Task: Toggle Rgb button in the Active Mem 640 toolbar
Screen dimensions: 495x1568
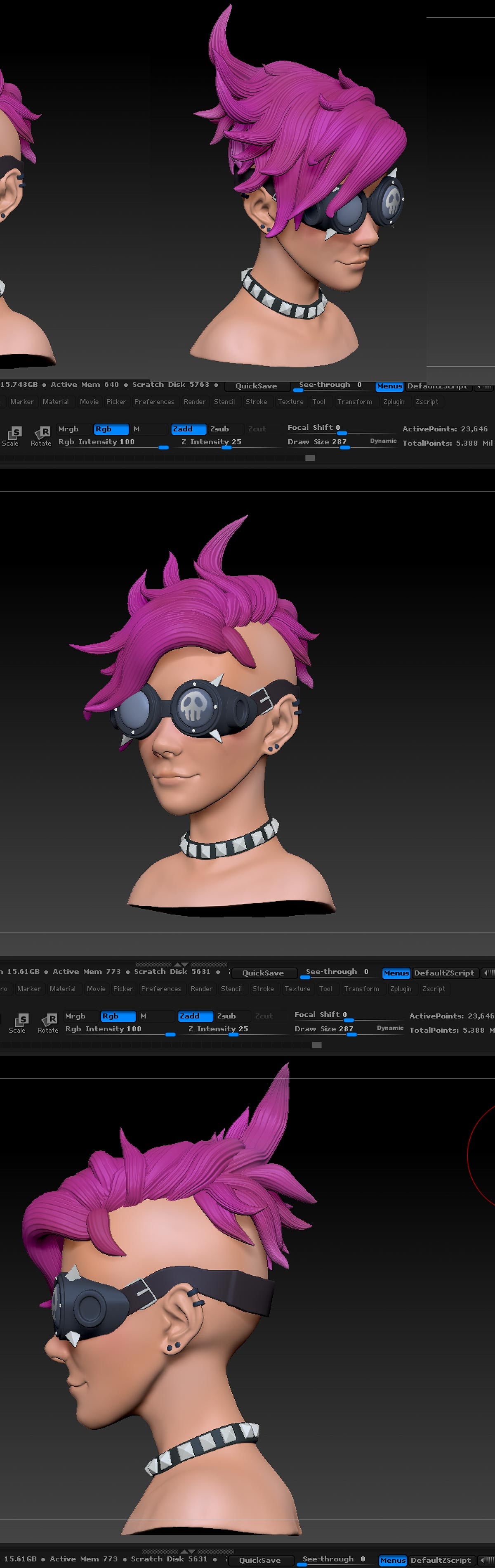Action: click(111, 429)
